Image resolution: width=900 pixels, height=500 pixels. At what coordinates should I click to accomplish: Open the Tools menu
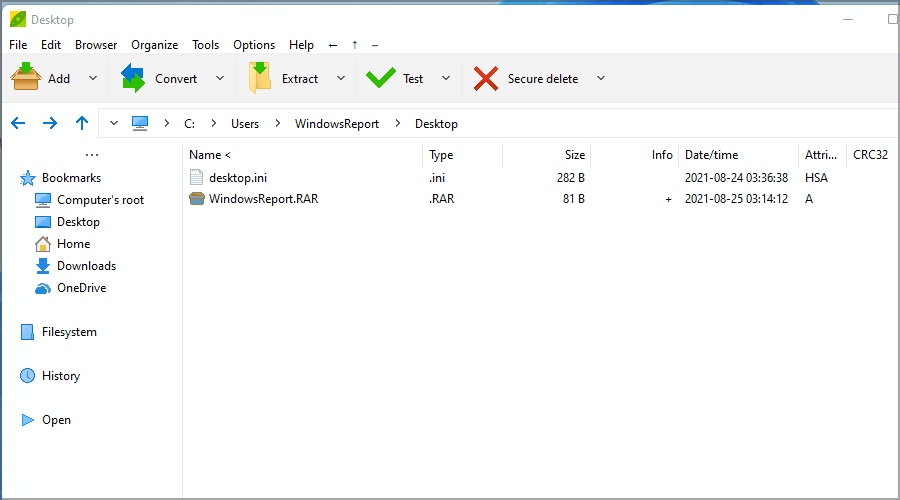pos(205,45)
